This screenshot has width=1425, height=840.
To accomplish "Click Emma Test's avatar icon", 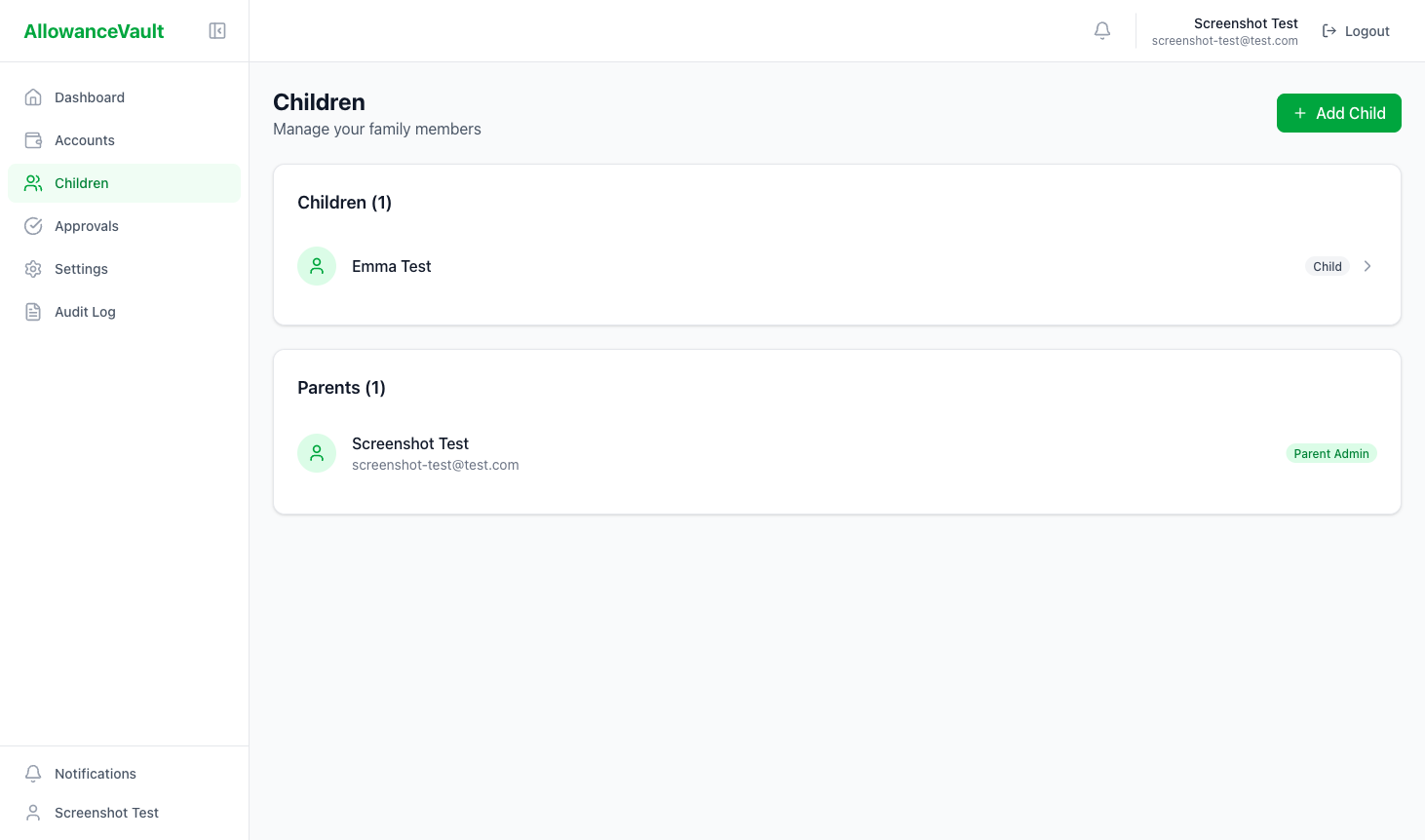I will (317, 266).
